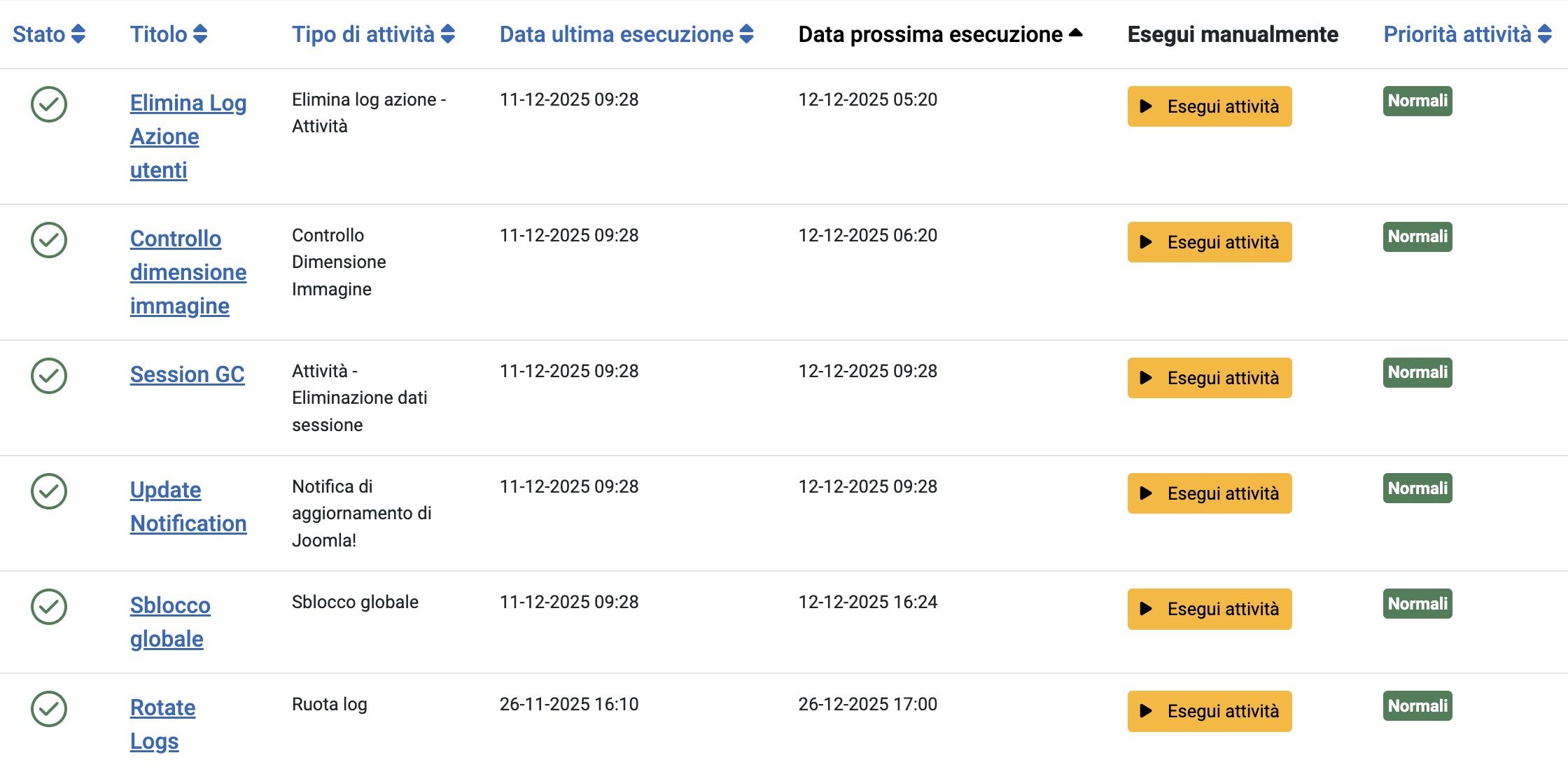Reverse the Data prossima esecuzione sort order
Image resolution: width=1568 pixels, height=774 pixels.
(940, 34)
